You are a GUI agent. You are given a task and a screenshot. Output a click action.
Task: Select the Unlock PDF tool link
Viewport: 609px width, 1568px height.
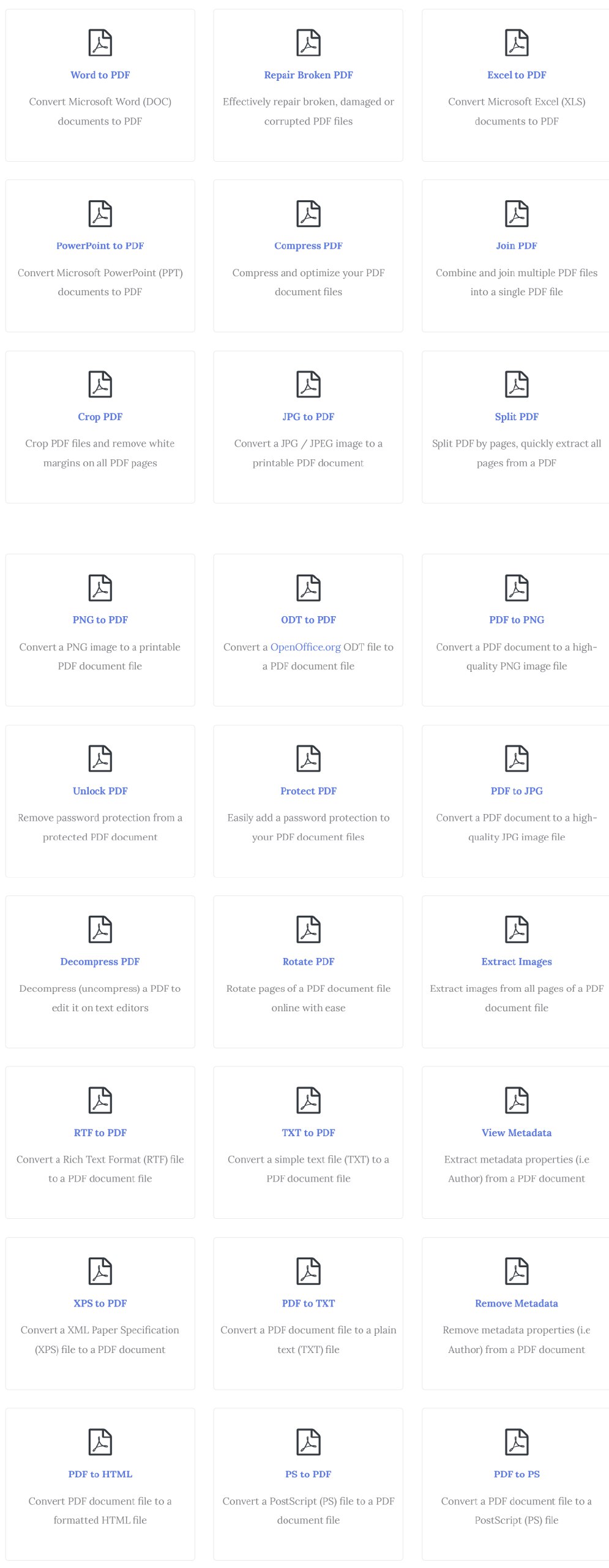(100, 791)
